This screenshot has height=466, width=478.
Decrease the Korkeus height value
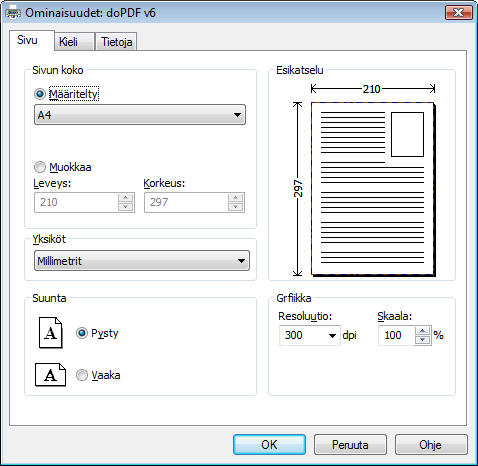pyautogui.click(x=236, y=207)
